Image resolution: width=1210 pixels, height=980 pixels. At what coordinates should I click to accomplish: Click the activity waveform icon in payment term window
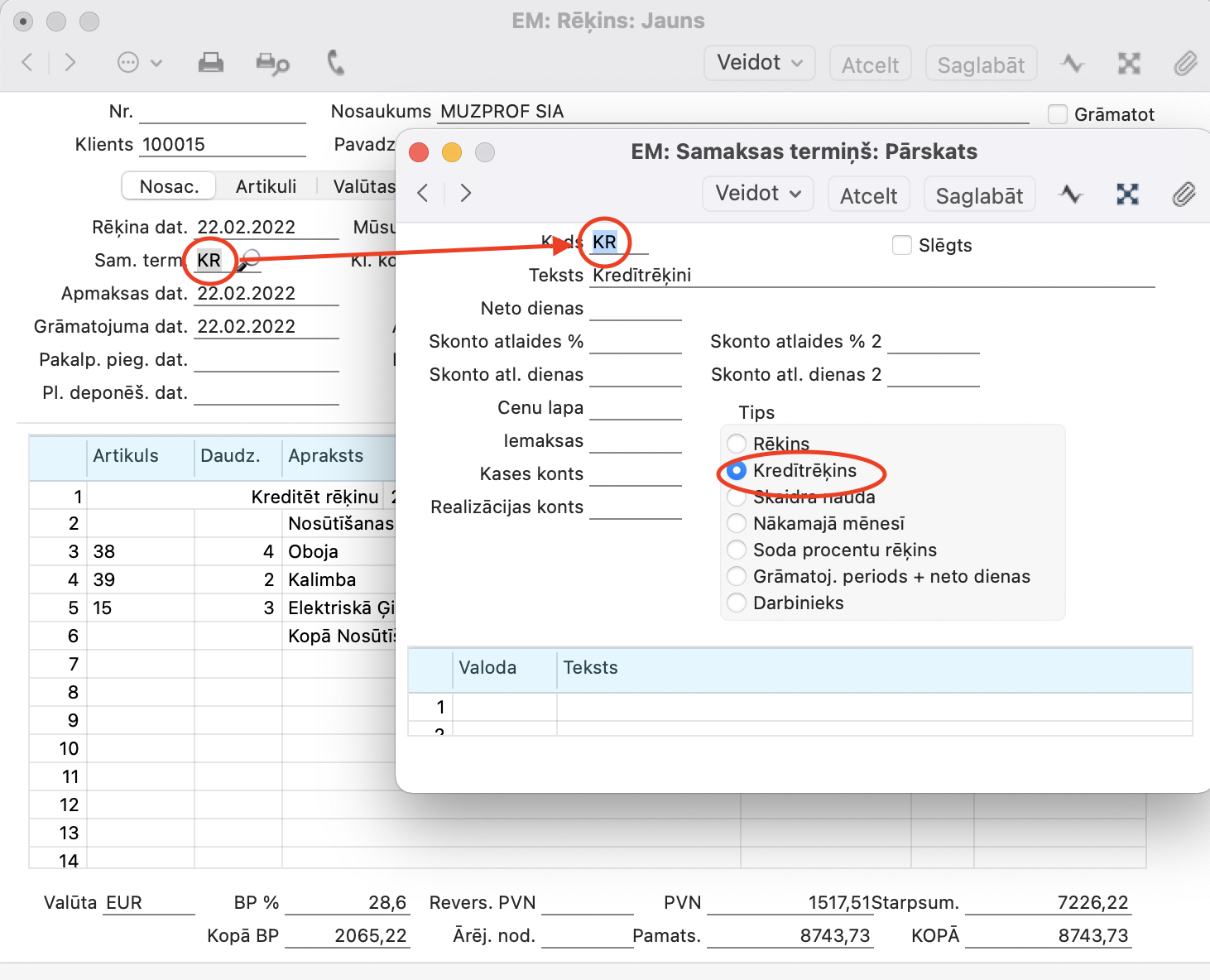(1071, 195)
